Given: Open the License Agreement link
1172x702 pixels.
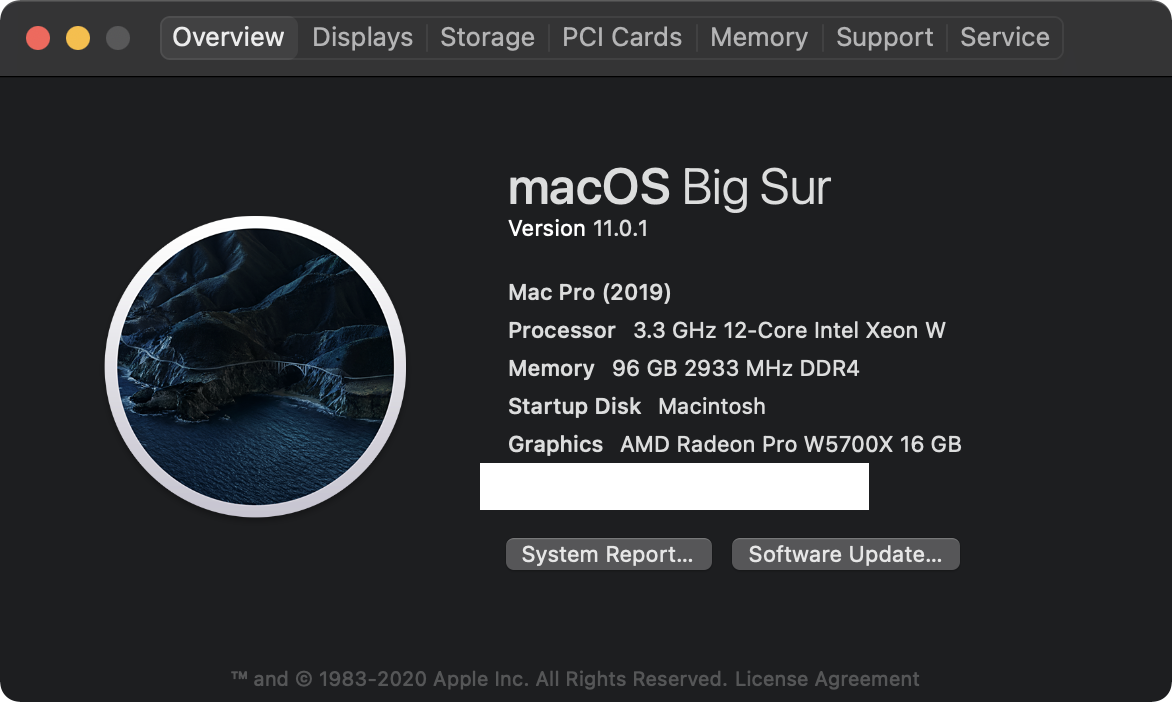Looking at the screenshot, I should [x=827, y=679].
